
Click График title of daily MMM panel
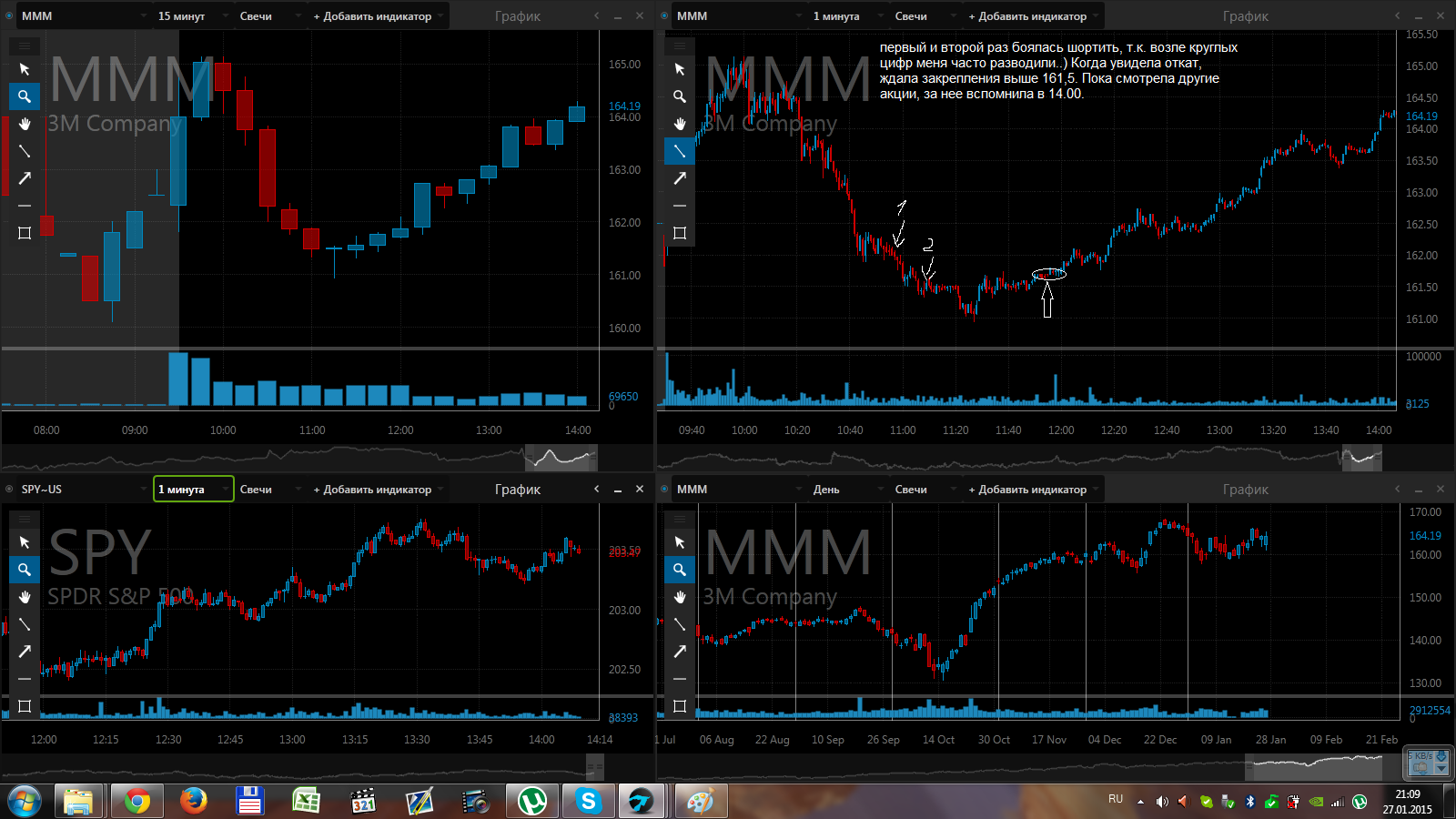click(1246, 490)
